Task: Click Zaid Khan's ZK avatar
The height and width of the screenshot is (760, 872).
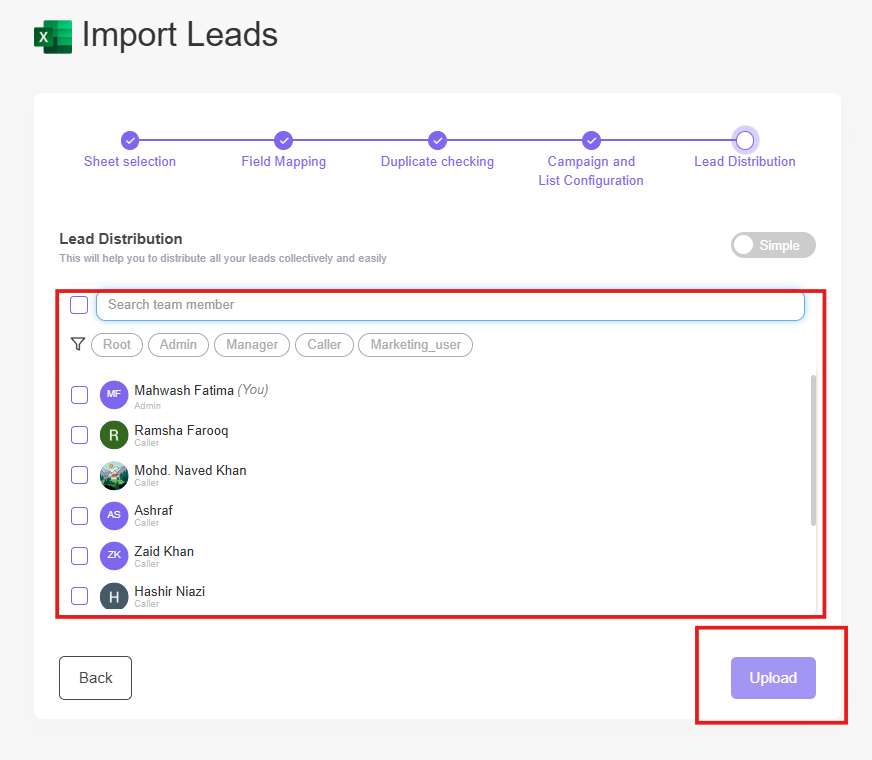Action: coord(113,556)
